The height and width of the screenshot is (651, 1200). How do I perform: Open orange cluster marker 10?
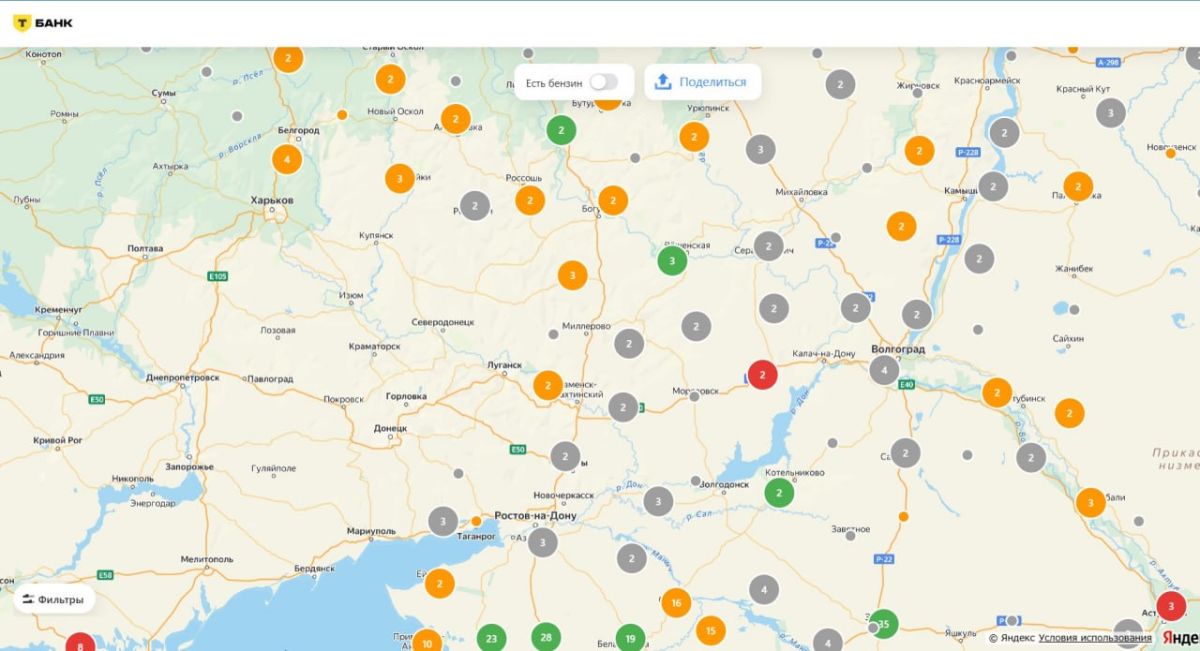427,643
